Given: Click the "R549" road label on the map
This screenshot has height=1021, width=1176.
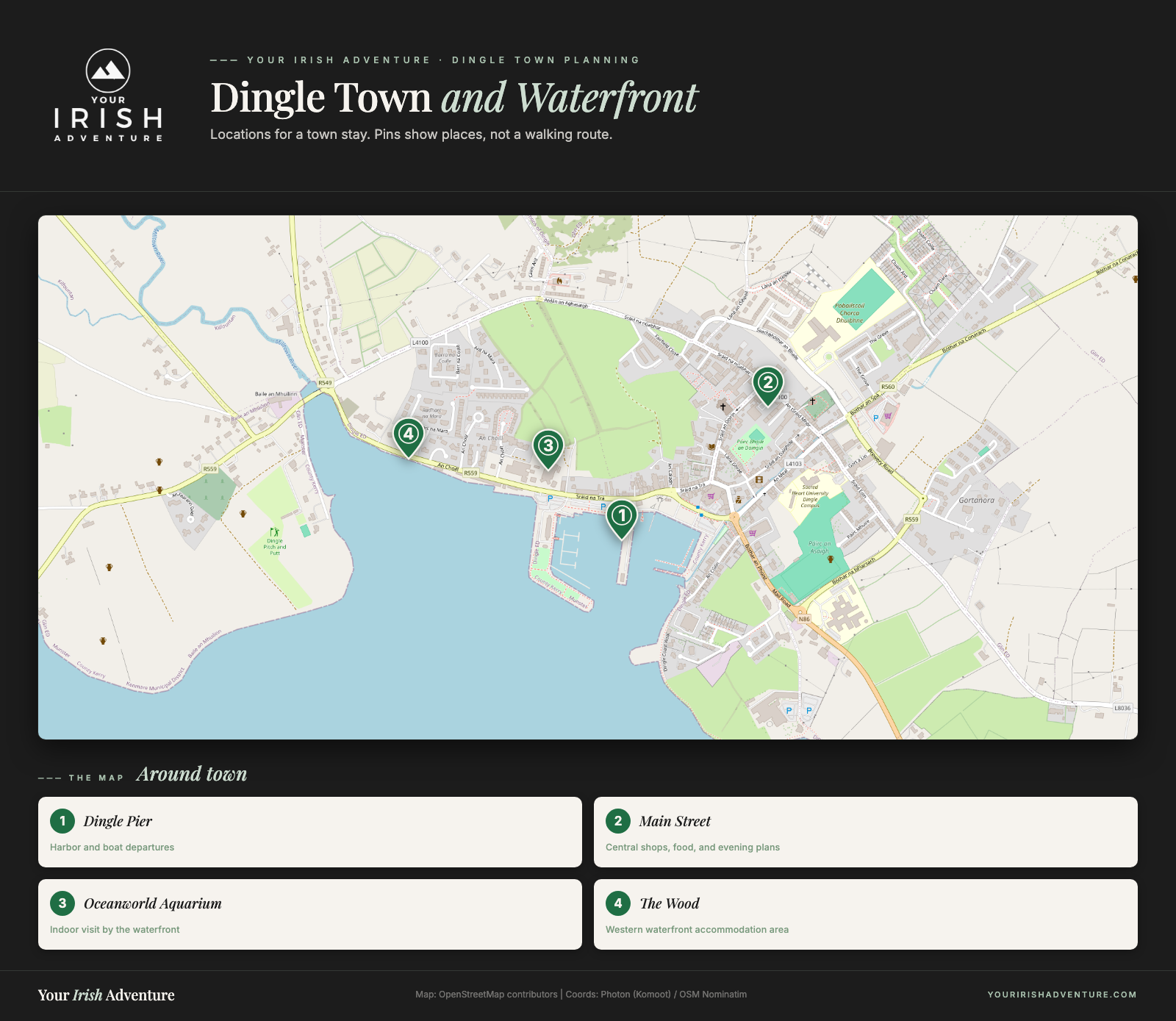Looking at the screenshot, I should [325, 383].
